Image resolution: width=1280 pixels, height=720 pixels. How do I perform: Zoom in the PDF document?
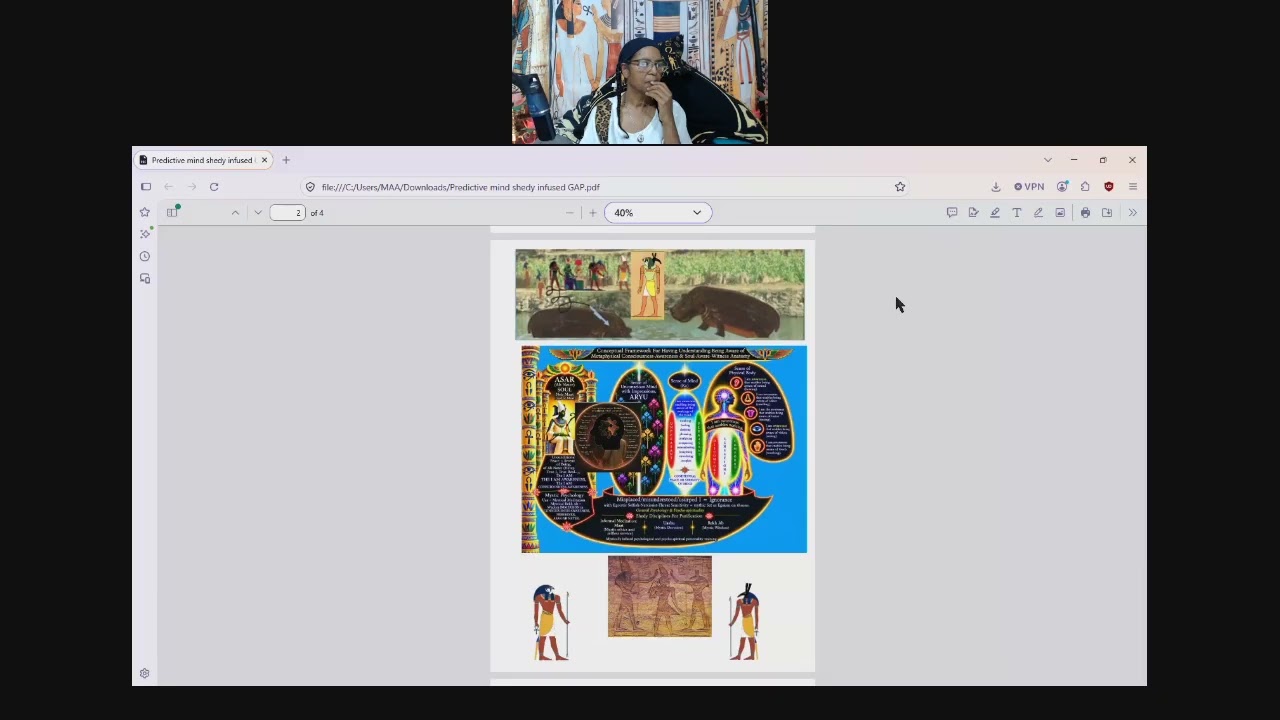pyautogui.click(x=593, y=212)
